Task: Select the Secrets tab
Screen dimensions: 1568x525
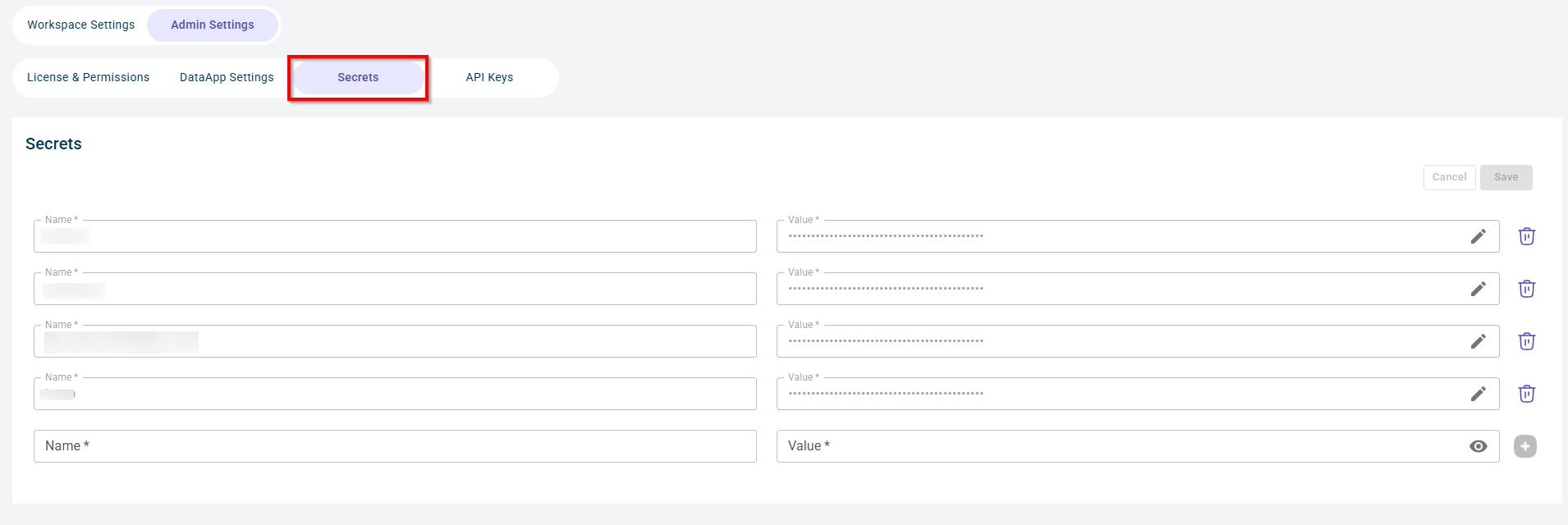Action: coord(358,77)
